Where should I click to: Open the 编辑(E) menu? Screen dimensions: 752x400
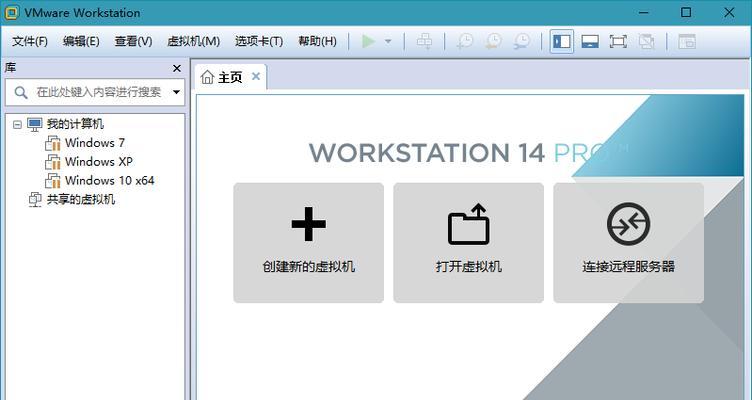point(81,41)
